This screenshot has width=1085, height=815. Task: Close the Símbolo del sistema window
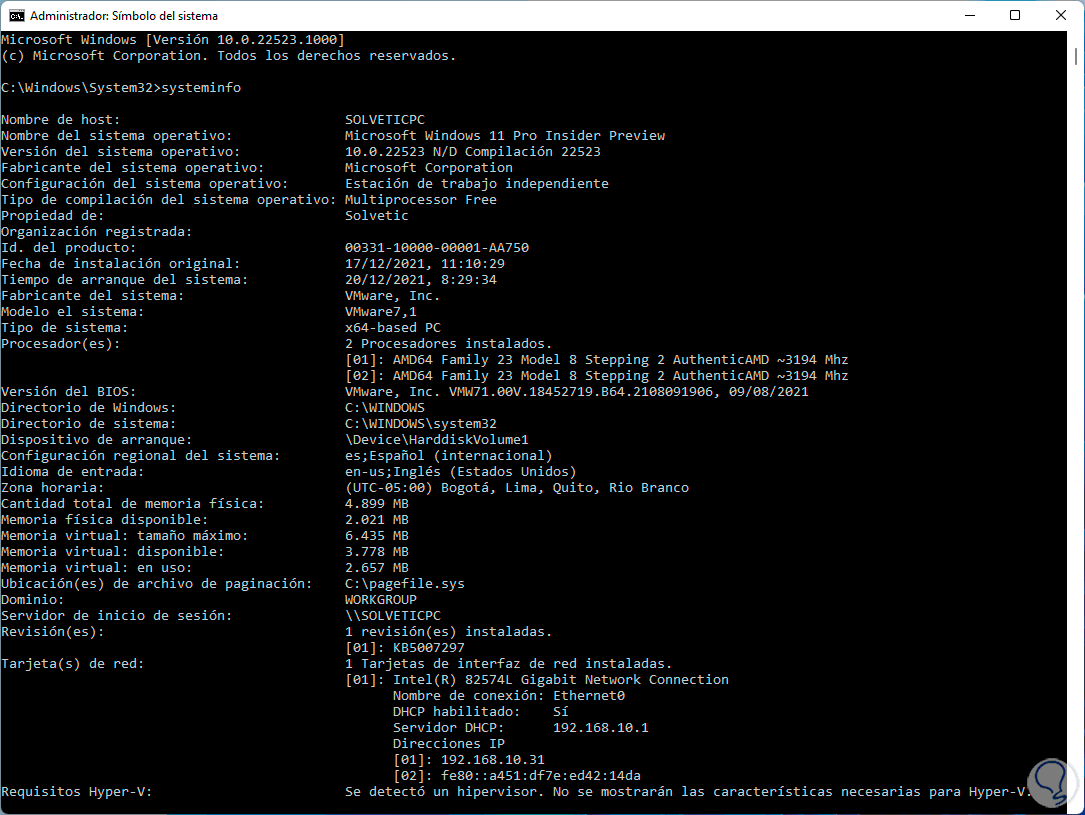pos(1061,15)
